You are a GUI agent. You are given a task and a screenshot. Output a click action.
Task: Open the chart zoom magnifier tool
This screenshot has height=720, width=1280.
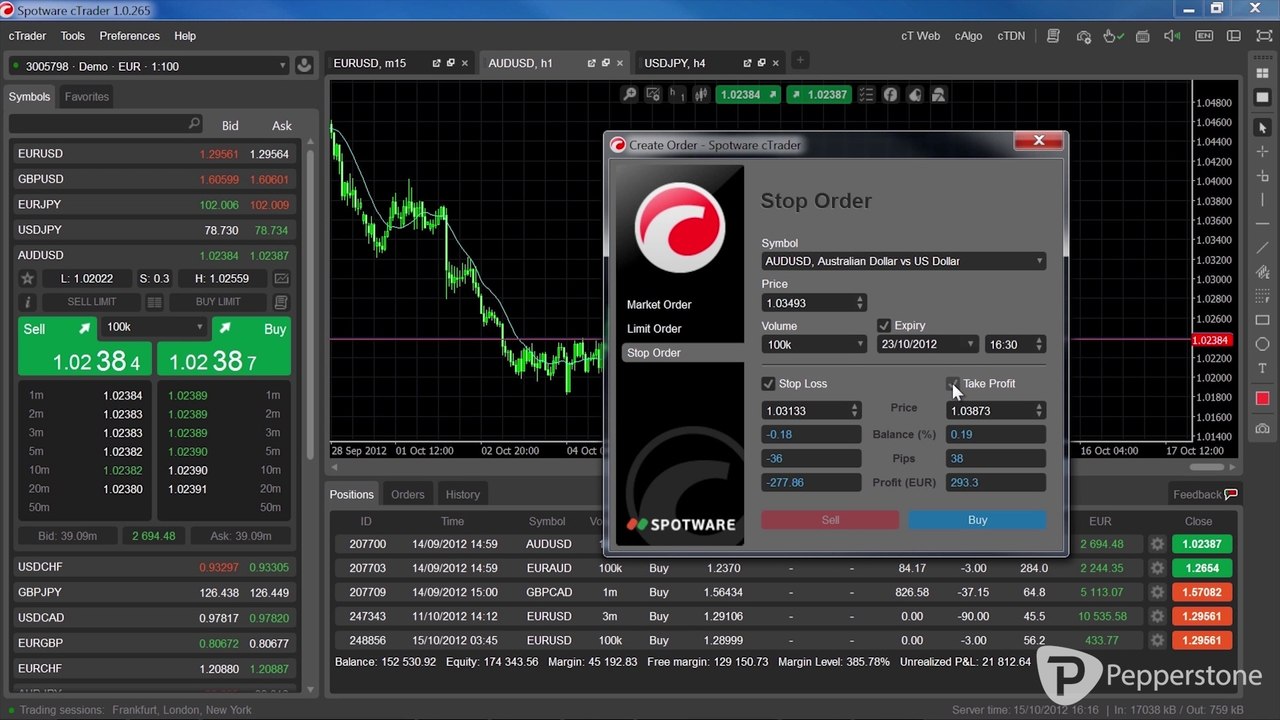[629, 95]
